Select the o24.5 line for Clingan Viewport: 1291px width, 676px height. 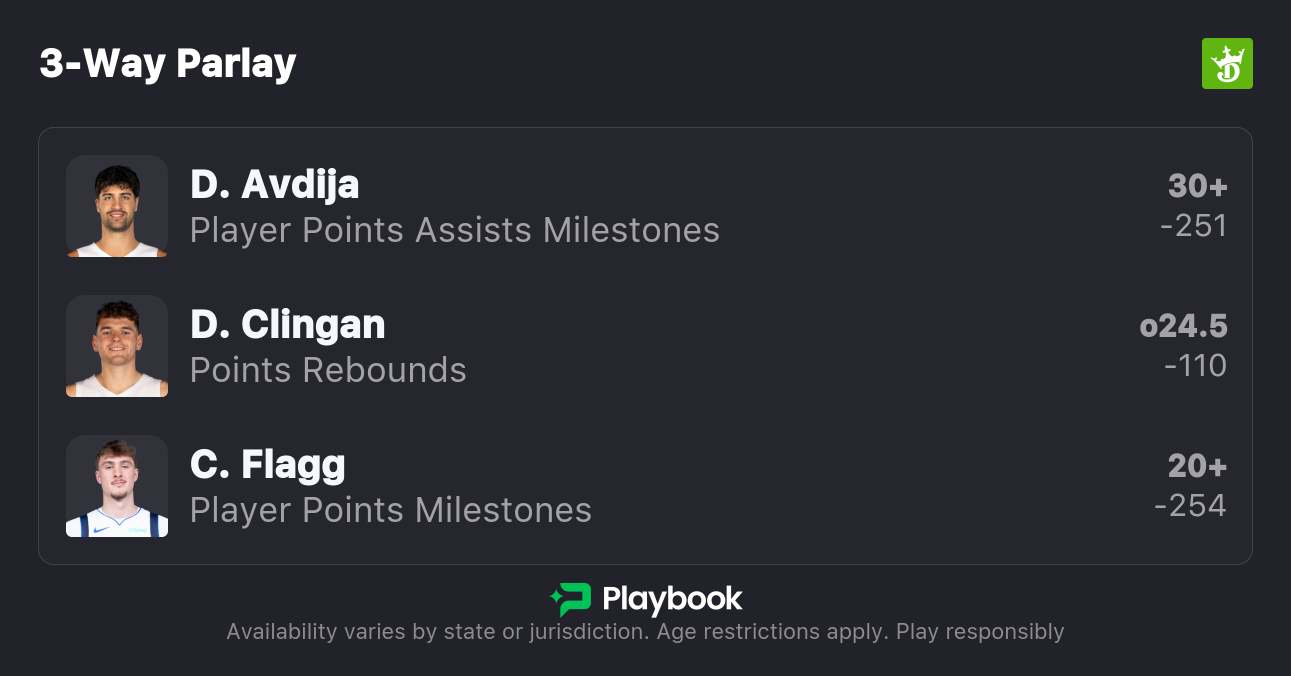(1183, 326)
